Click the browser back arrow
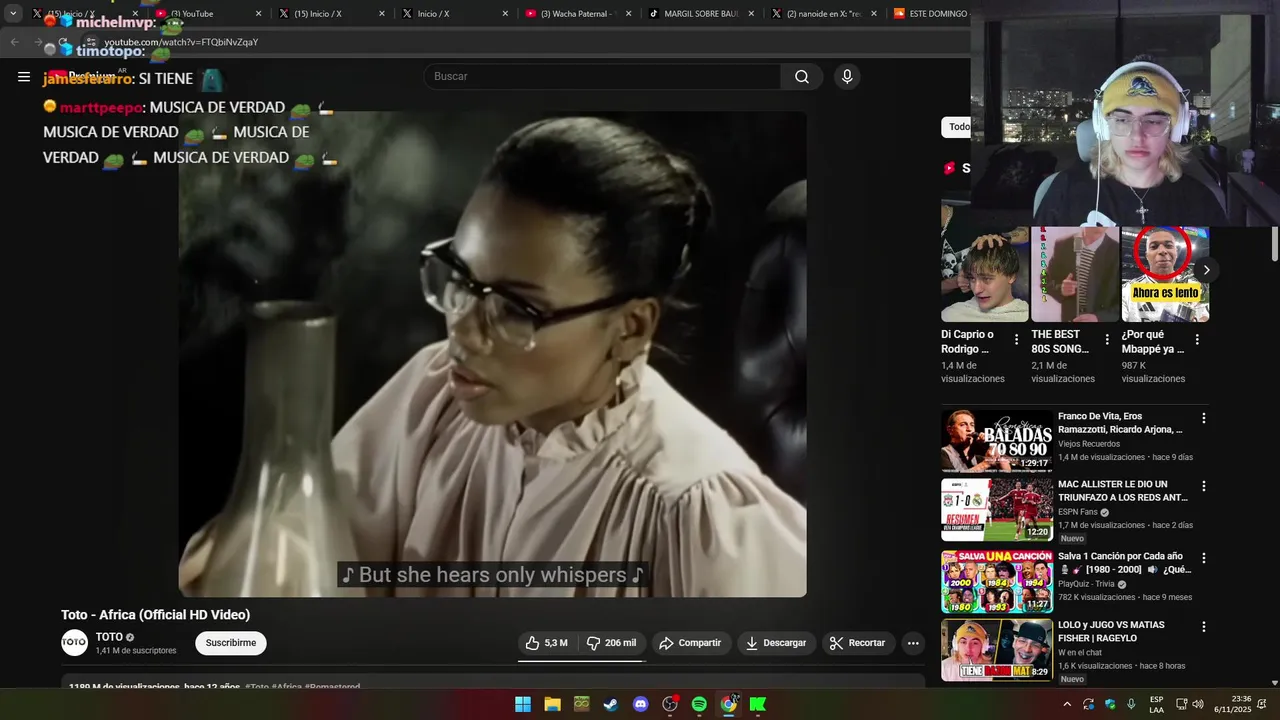Screen dimensions: 1280x720 coord(14,42)
